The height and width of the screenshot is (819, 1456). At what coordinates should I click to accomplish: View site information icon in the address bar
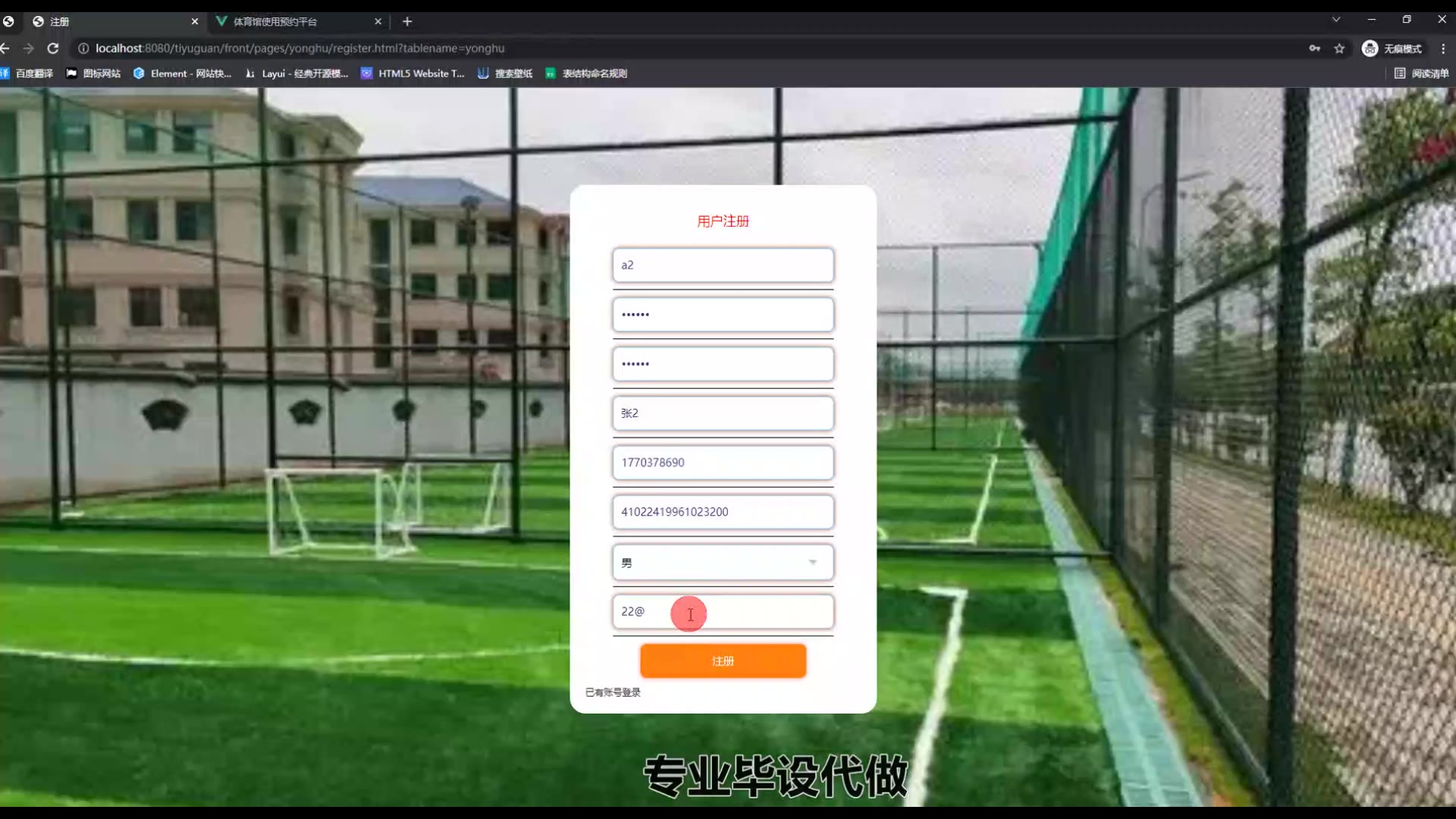click(x=83, y=49)
